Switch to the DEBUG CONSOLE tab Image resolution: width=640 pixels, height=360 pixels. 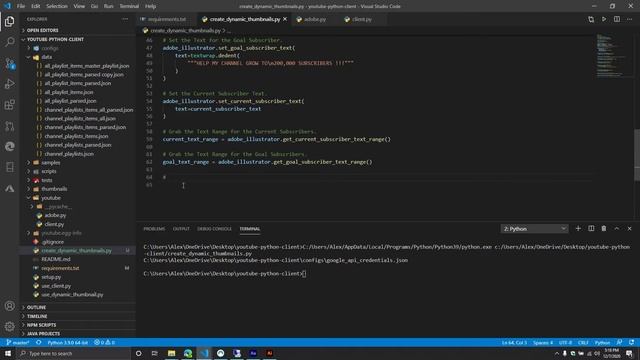click(214, 229)
